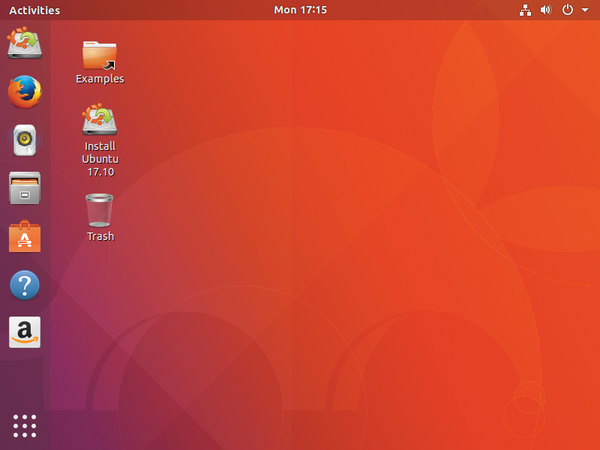This screenshot has width=600, height=450.
Task: Open the Activities overview
Action: point(34,10)
